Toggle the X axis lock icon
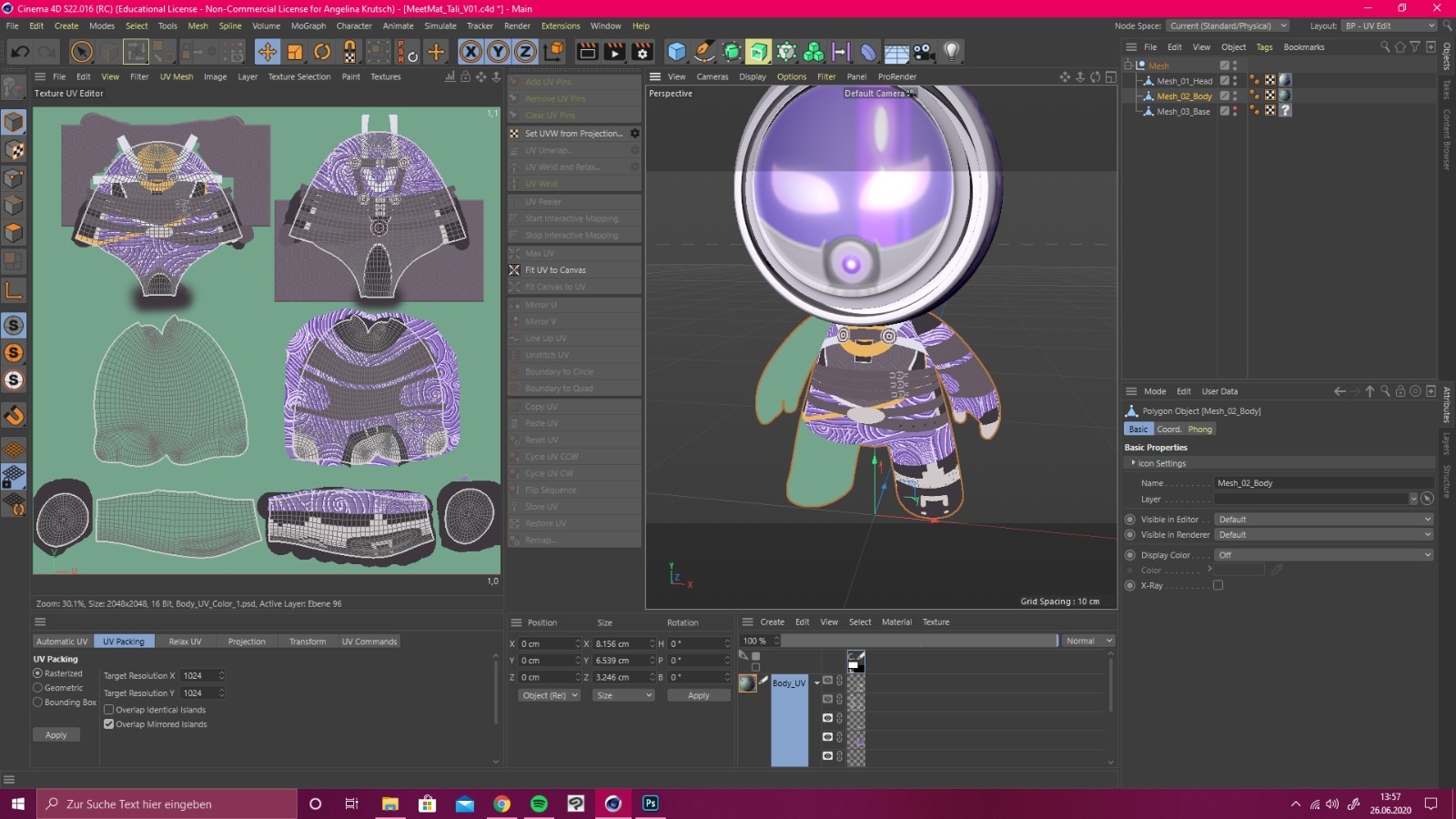This screenshot has height=819, width=1456. pyautogui.click(x=470, y=52)
